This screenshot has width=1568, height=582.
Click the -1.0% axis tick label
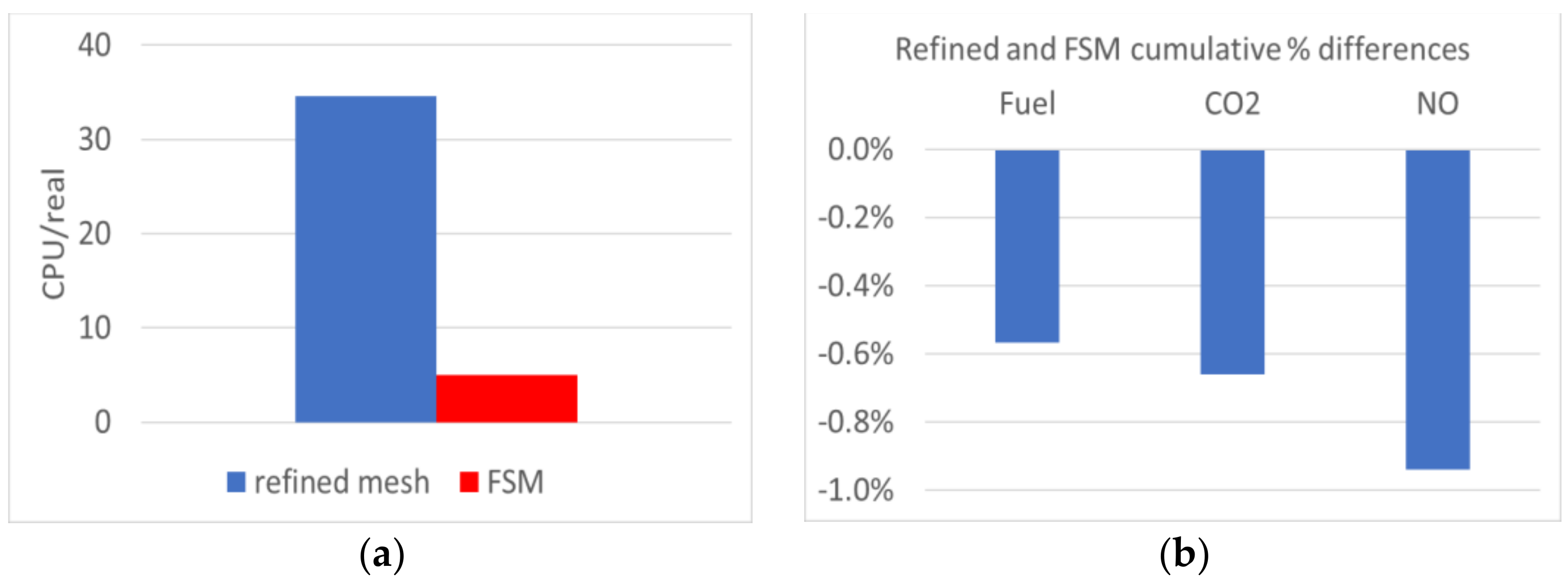coord(855,489)
